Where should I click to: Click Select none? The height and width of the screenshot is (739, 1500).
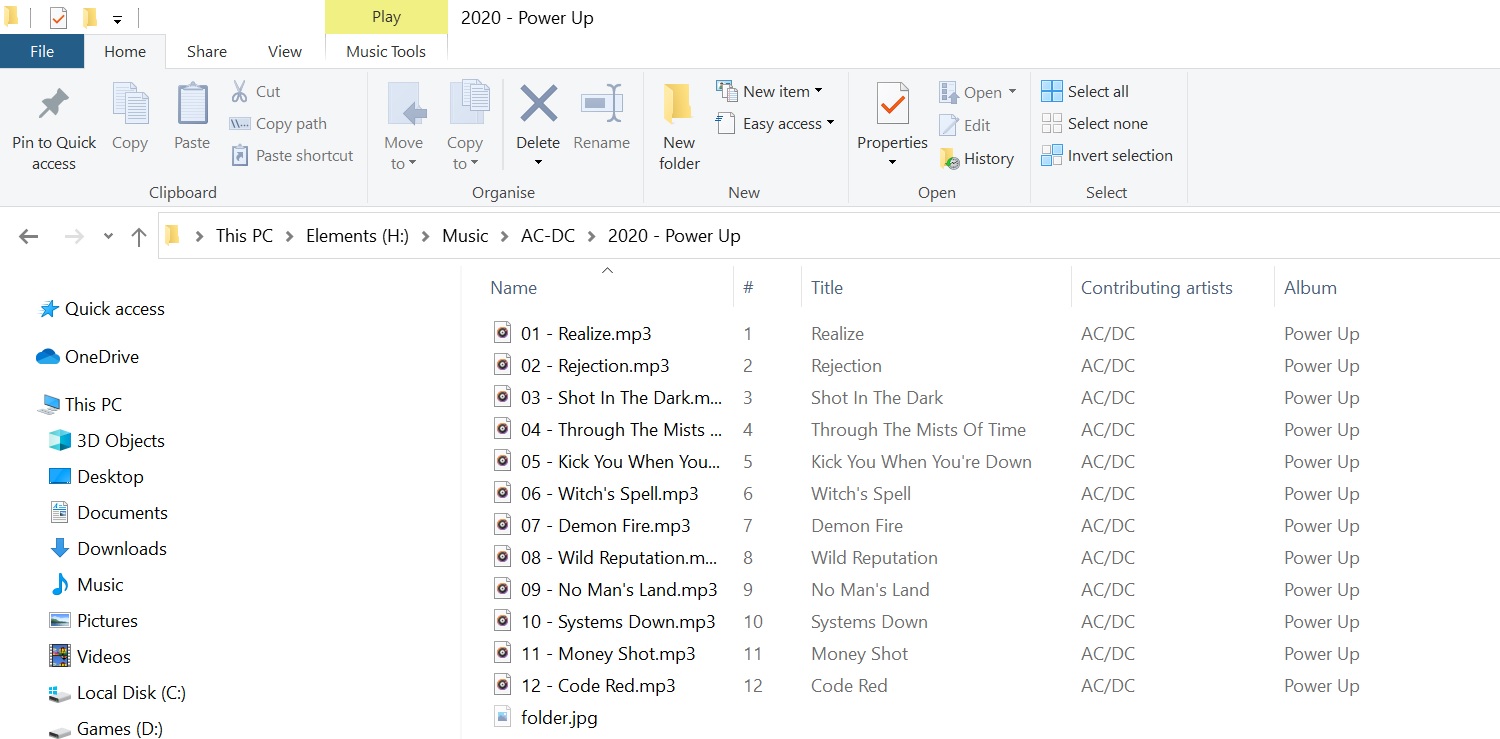click(1094, 124)
